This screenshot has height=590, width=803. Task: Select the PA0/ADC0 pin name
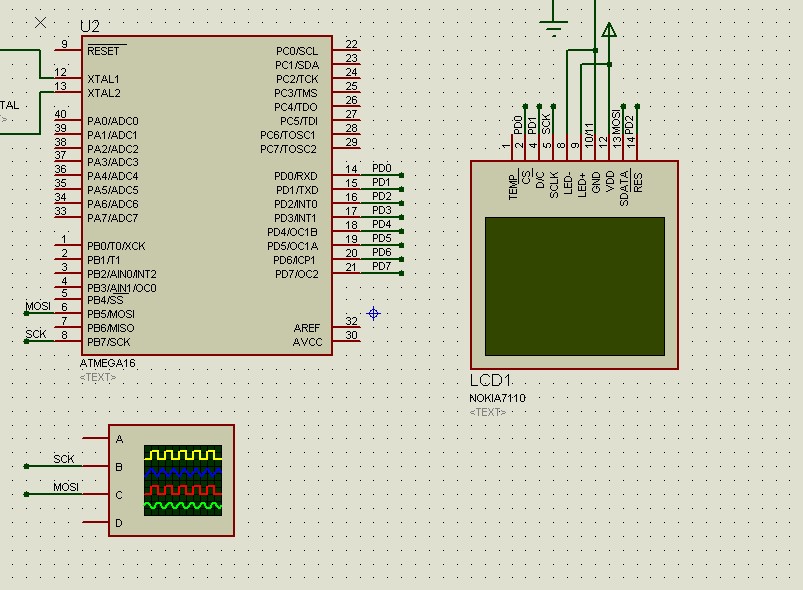pos(113,121)
